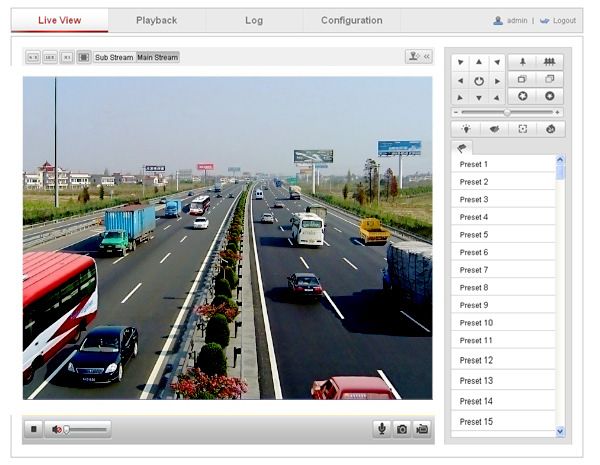Pan camera right with PTZ arrow
600x465 pixels.
(x=497, y=81)
